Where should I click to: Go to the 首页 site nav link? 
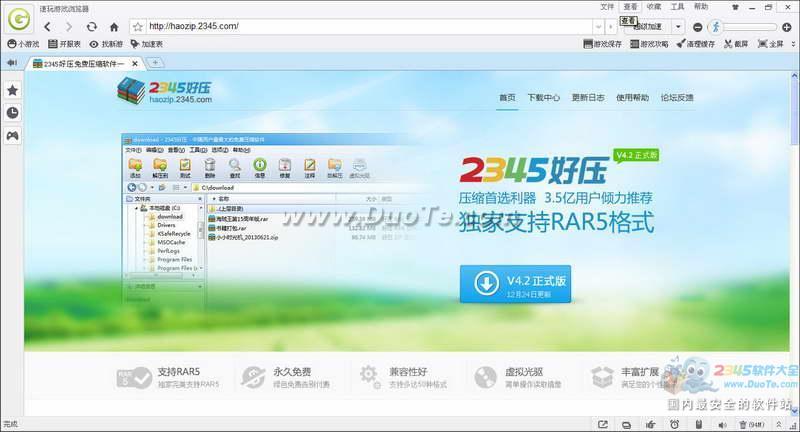click(x=507, y=97)
